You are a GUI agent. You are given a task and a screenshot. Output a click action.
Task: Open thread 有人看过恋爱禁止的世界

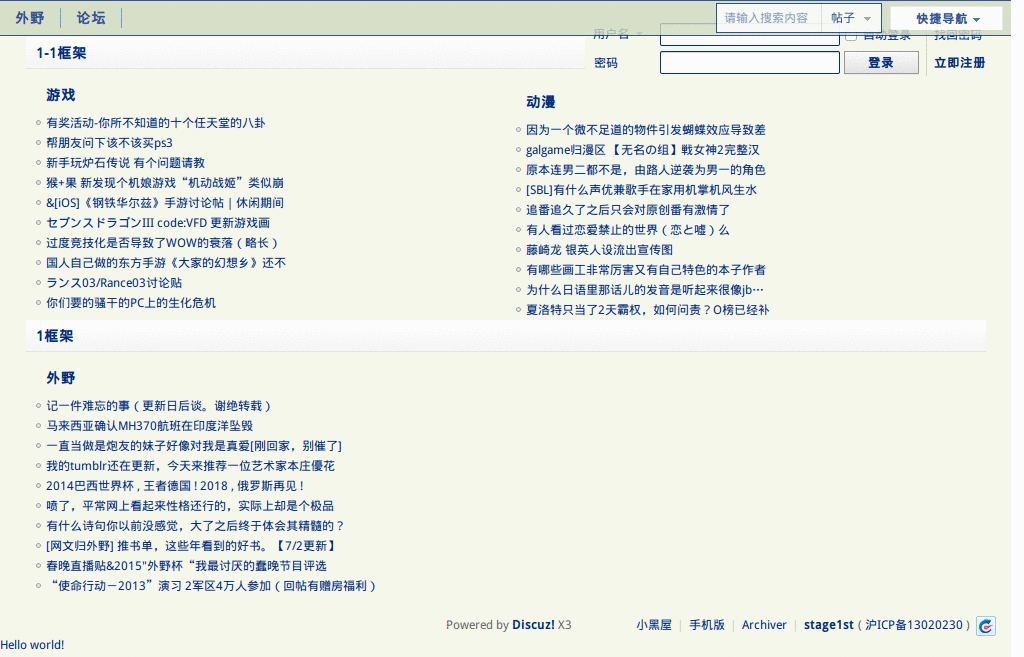pyautogui.click(x=628, y=230)
